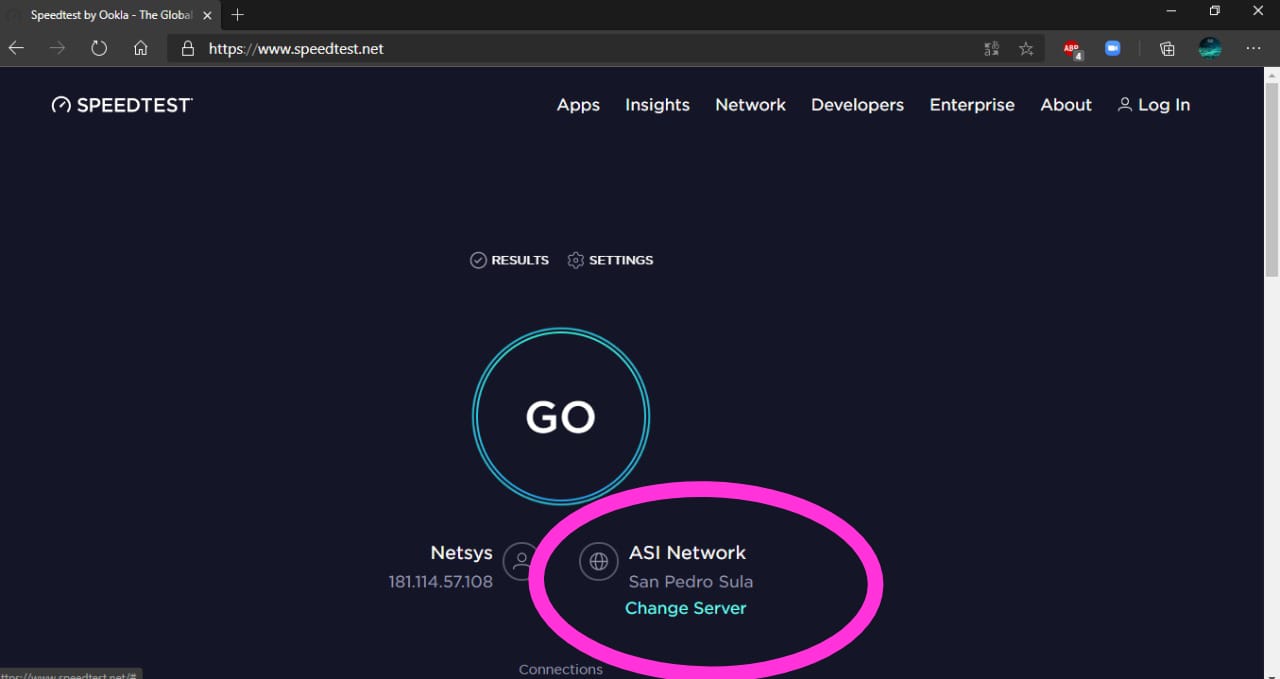The width and height of the screenshot is (1280, 679).
Task: Click the Netsys user profile icon
Action: pyautogui.click(x=521, y=561)
